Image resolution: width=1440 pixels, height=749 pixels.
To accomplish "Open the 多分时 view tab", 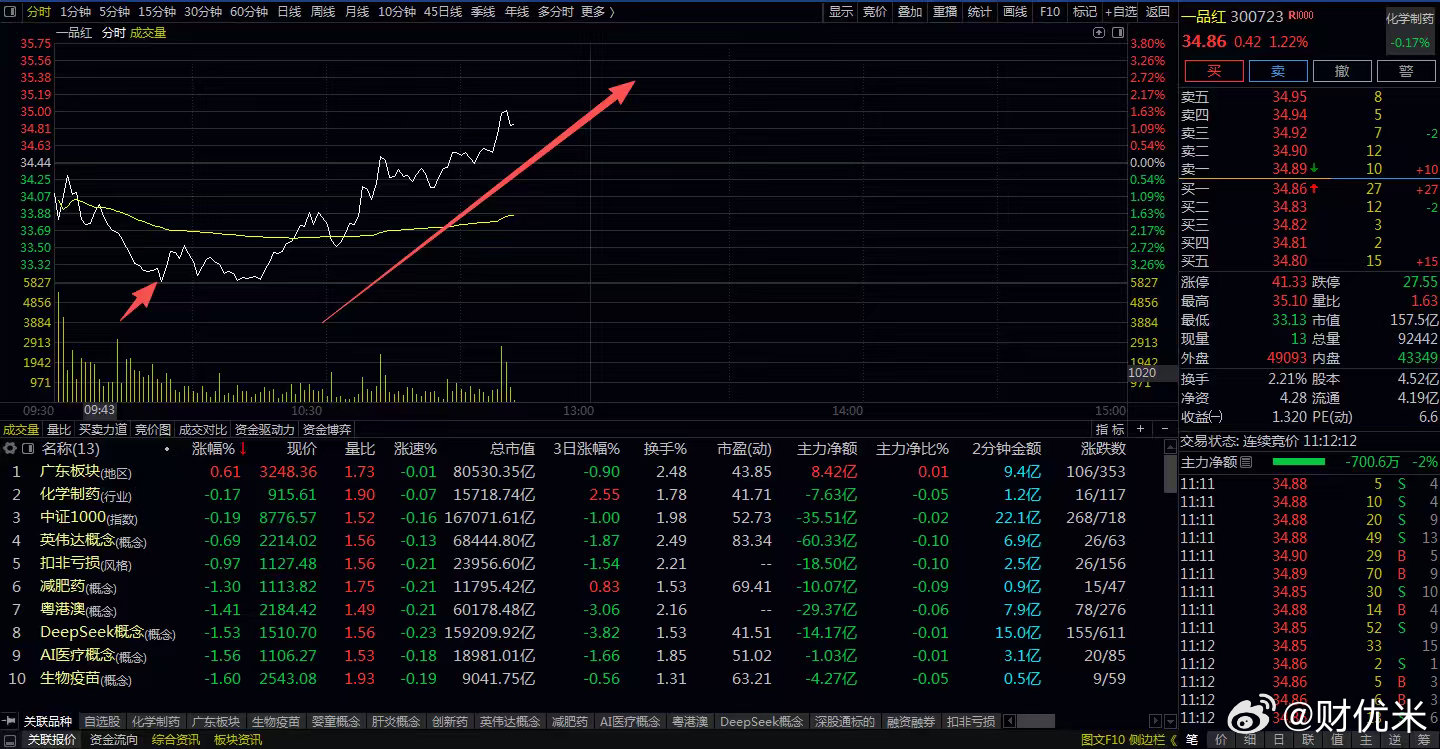I will point(555,12).
